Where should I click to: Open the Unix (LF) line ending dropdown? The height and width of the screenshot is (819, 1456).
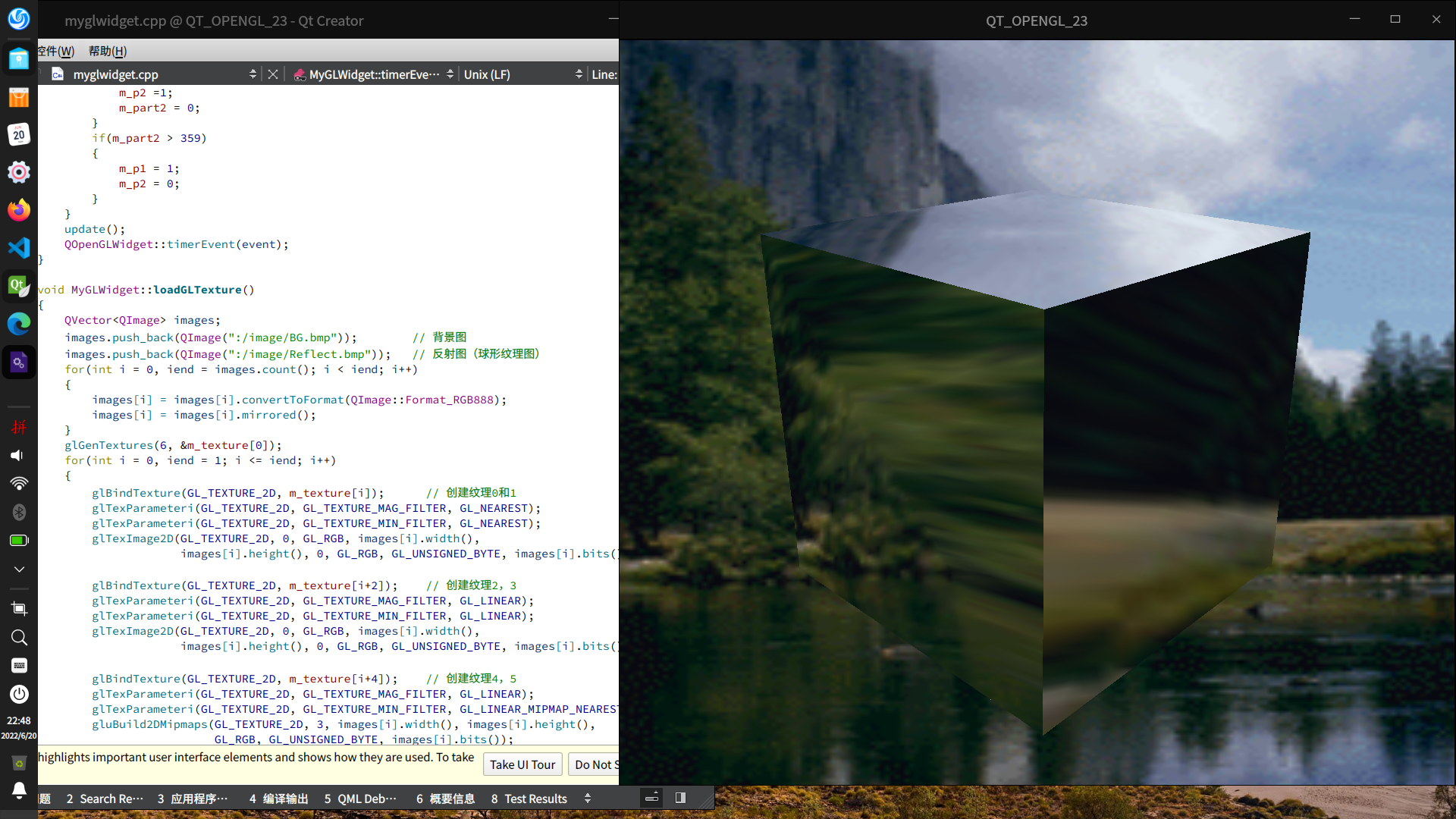(x=579, y=74)
